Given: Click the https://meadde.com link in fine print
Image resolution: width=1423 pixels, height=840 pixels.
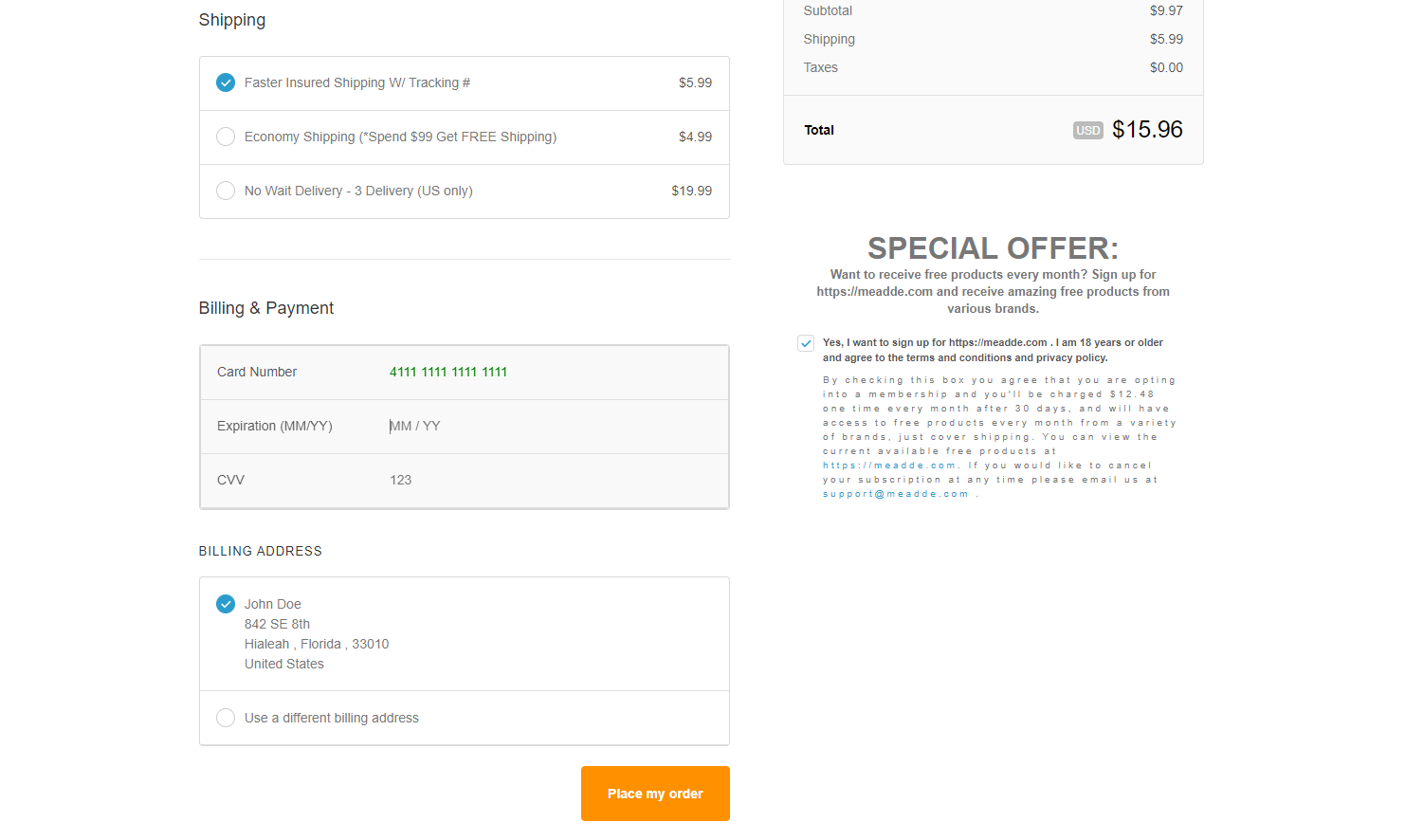Looking at the screenshot, I should [x=889, y=466].
